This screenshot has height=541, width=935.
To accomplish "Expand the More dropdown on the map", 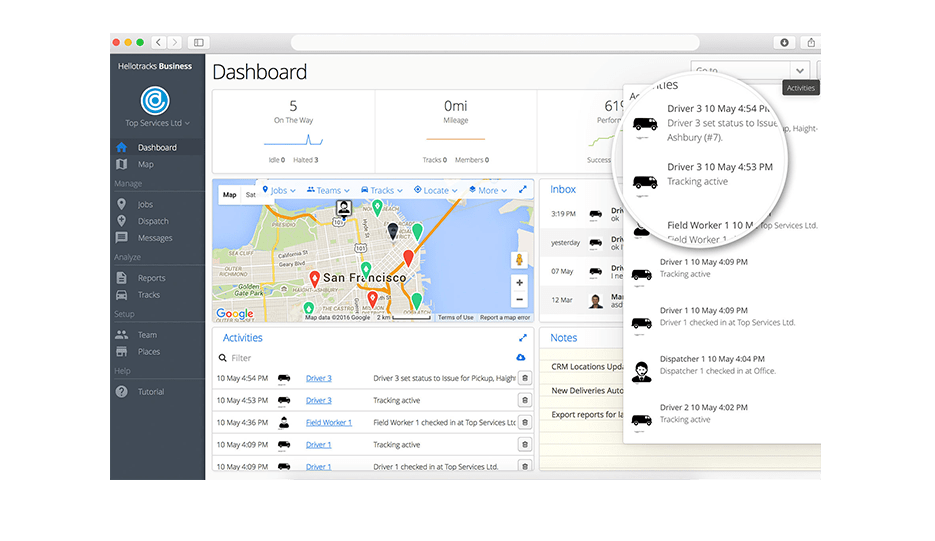I will (x=488, y=190).
